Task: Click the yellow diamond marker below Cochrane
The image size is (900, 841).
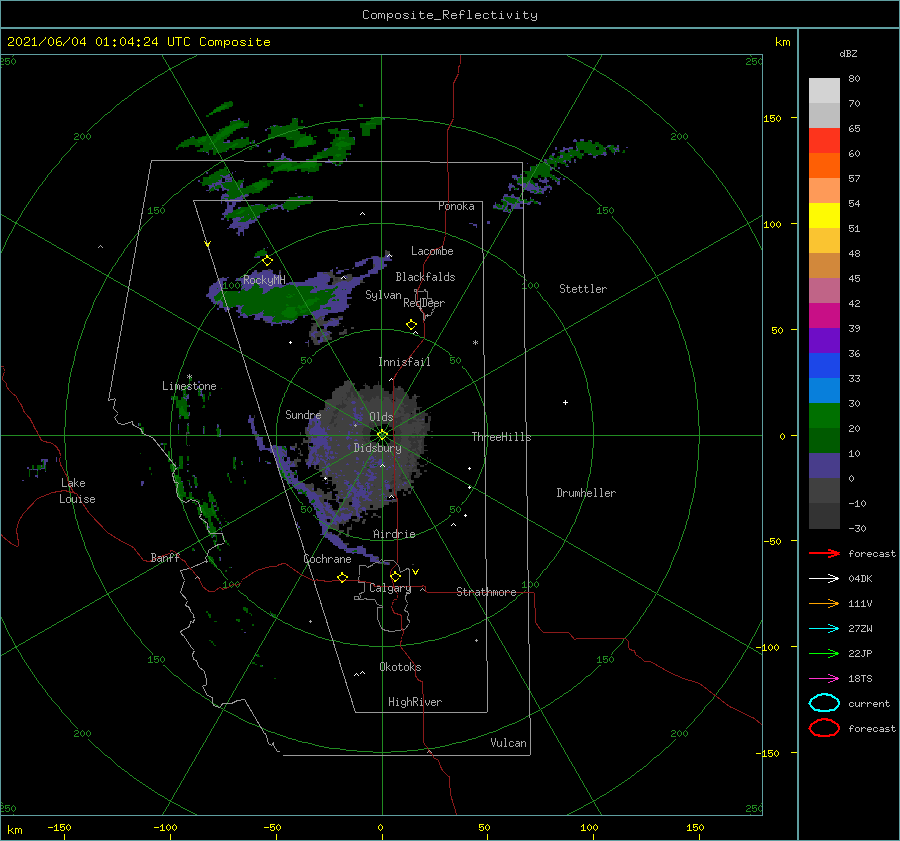Action: point(342,578)
